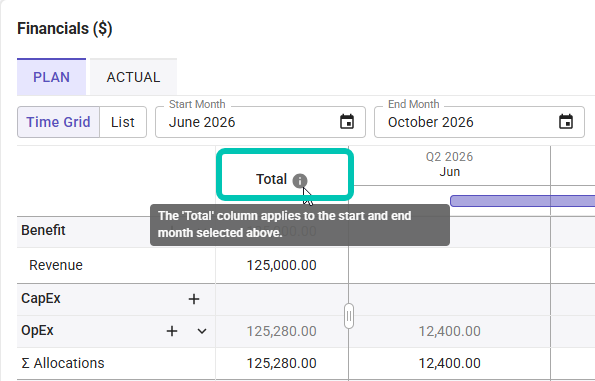The image size is (595, 381).
Task: Click the OpEx row label
Action: tap(37, 331)
